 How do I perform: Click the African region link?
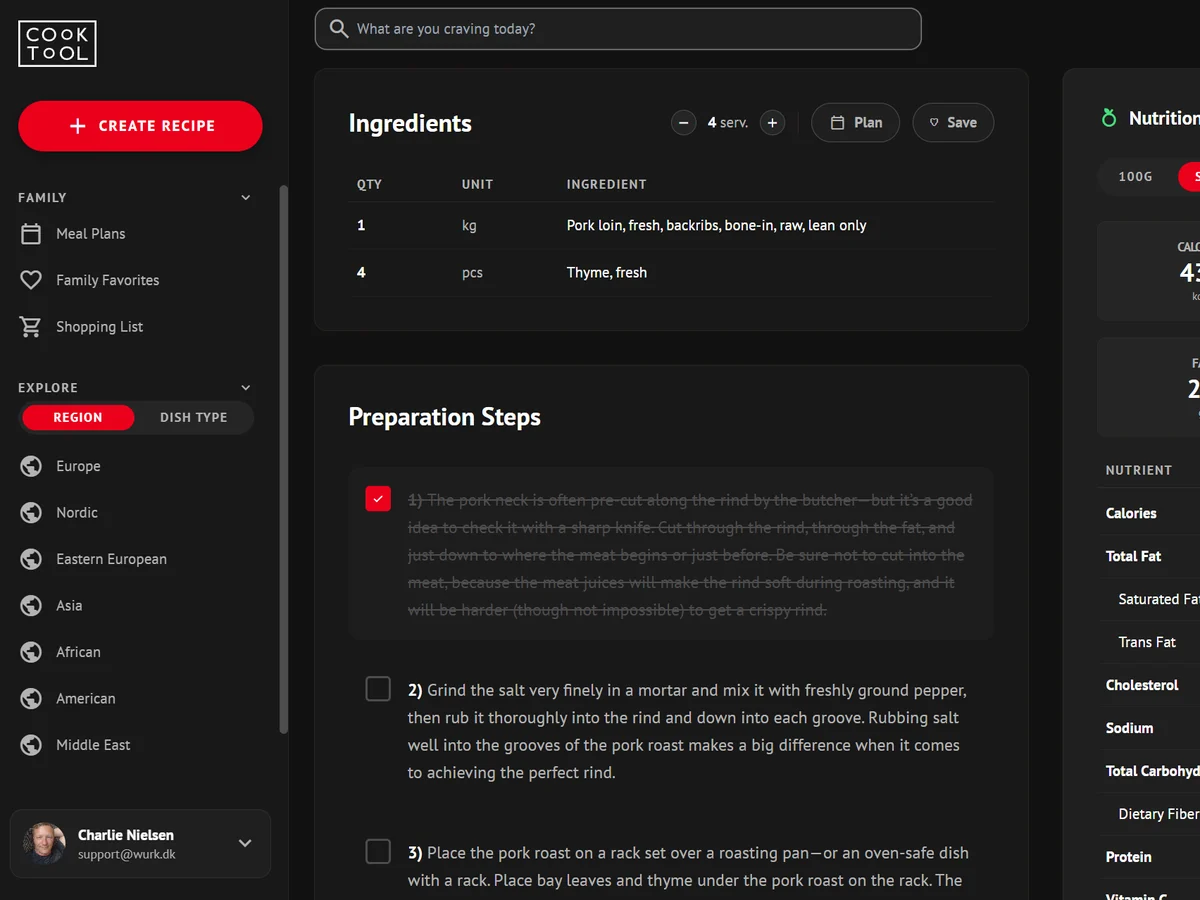78,652
